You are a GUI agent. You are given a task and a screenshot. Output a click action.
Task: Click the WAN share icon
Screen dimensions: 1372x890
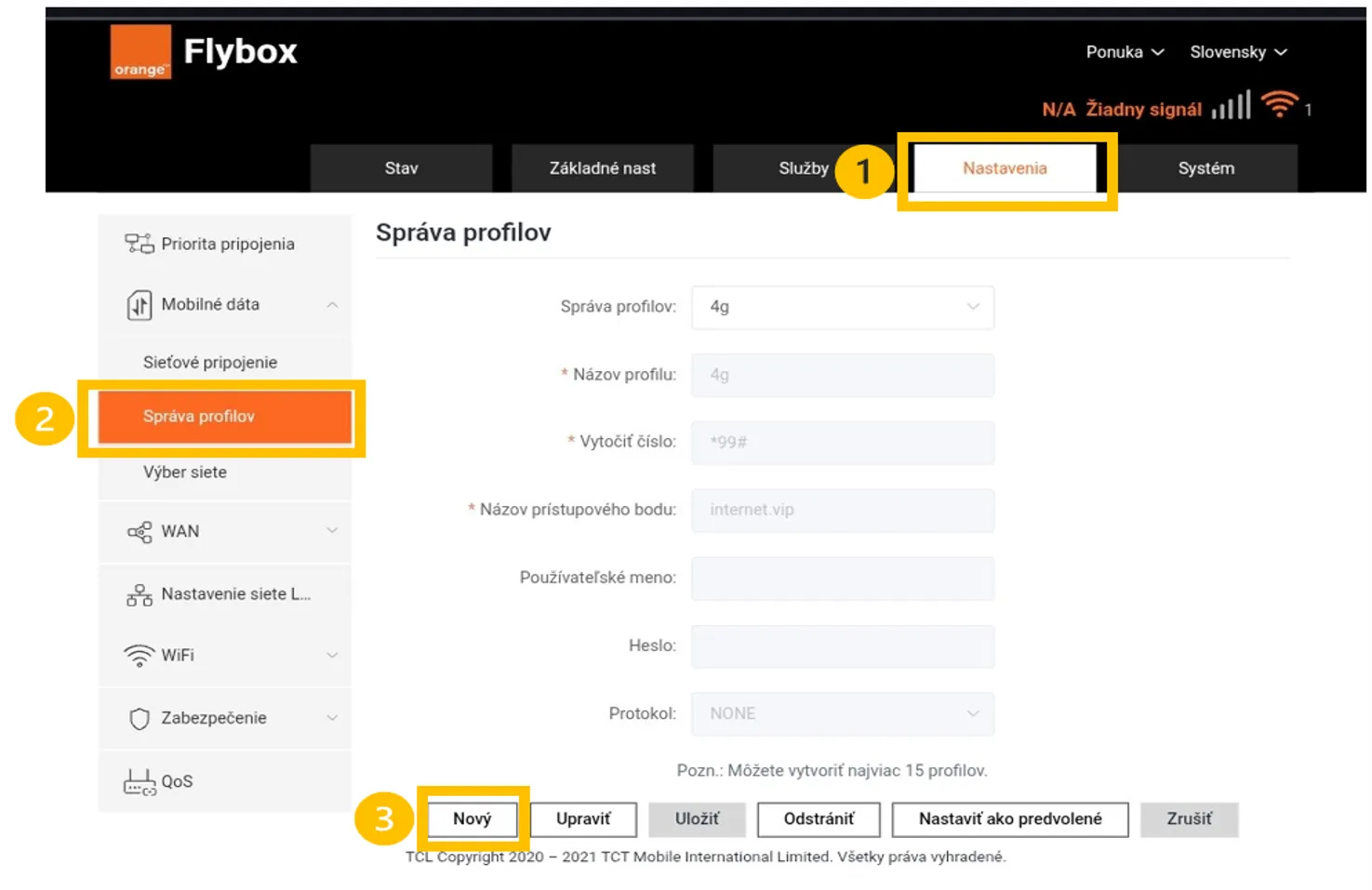coord(140,532)
